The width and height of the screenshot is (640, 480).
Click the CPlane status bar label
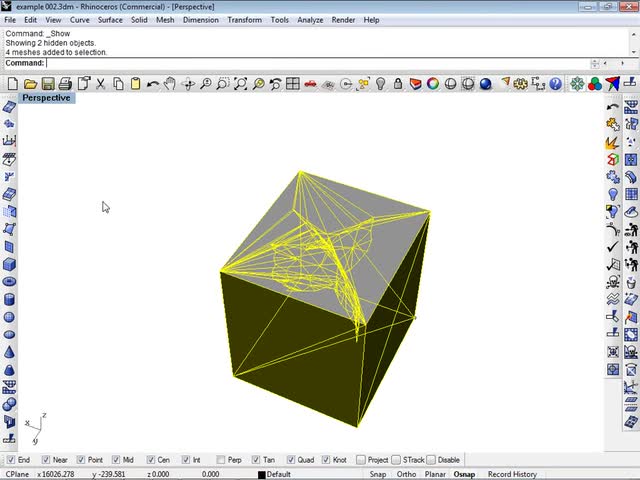tap(18, 474)
